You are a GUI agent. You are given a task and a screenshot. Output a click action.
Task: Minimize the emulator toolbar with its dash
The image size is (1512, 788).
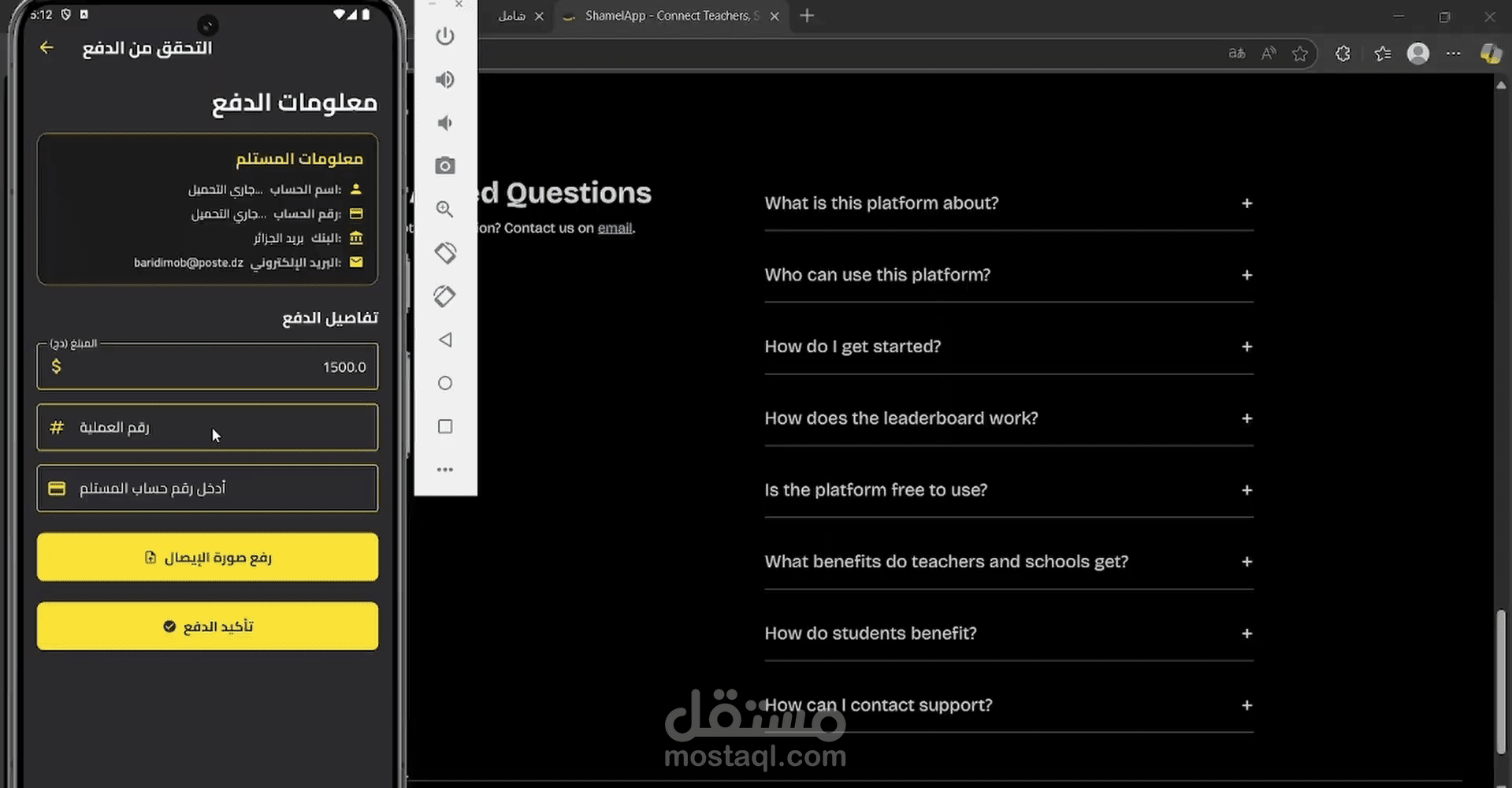[x=432, y=5]
